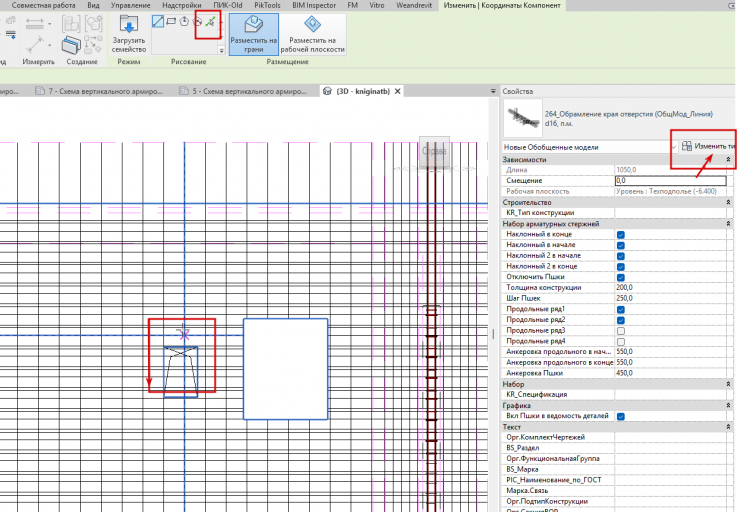Open the Совместная работа ribbon tab

click(43, 5)
